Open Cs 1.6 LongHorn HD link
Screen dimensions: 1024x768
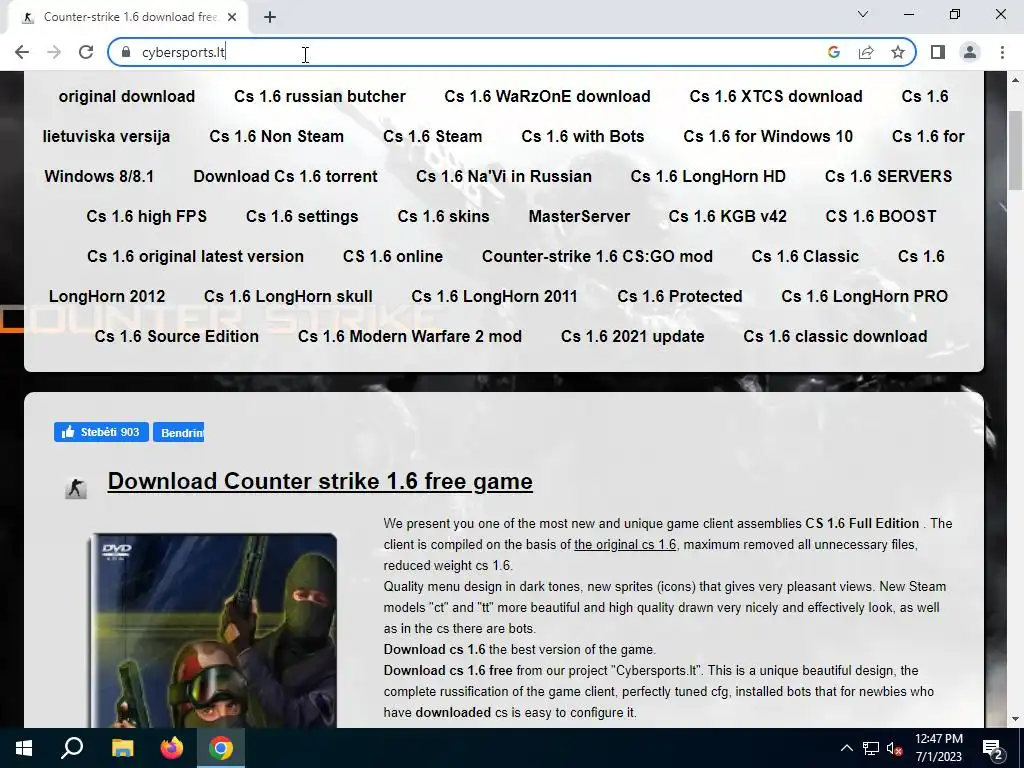708,176
